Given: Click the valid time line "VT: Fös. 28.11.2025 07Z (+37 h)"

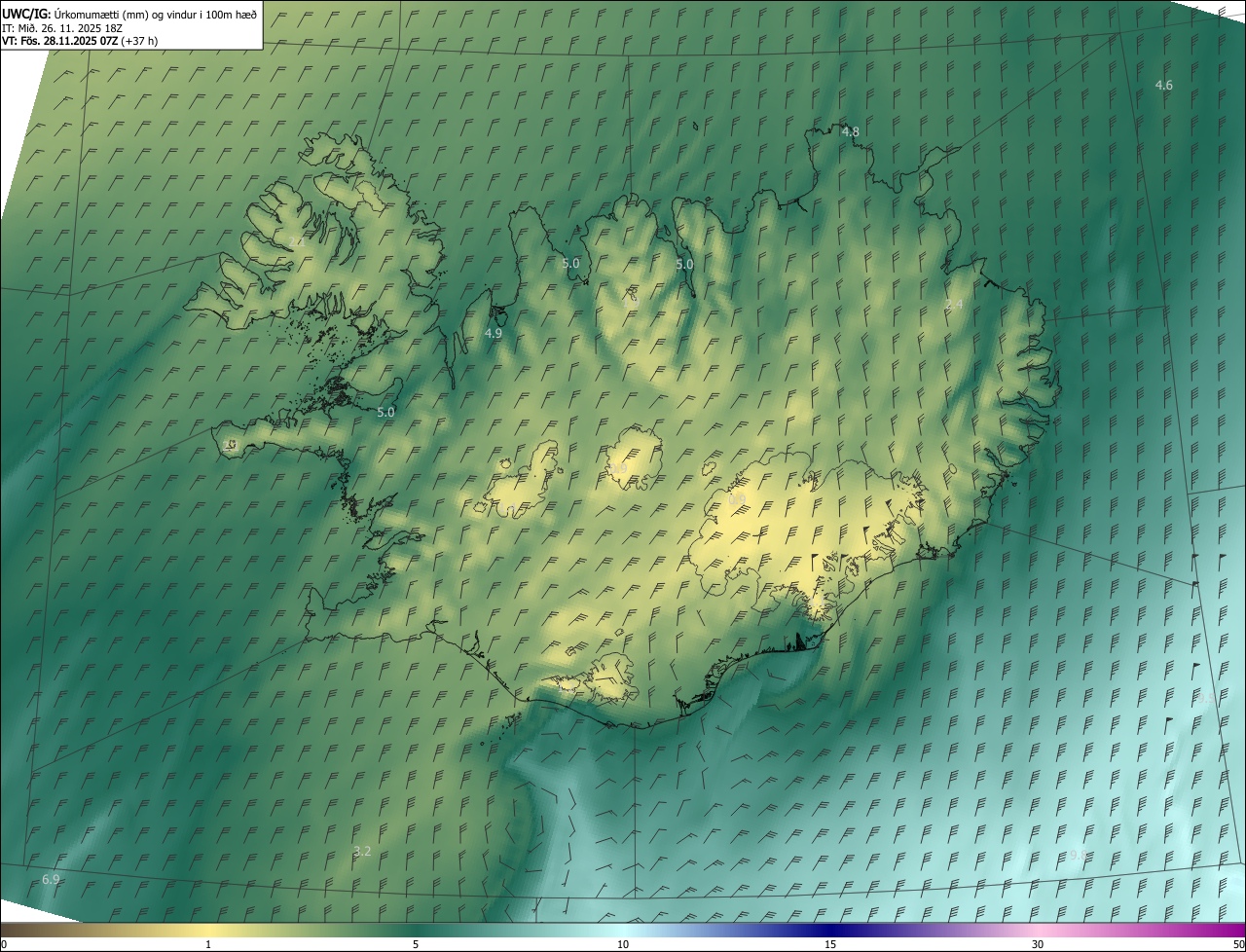Looking at the screenshot, I should pos(80,41).
